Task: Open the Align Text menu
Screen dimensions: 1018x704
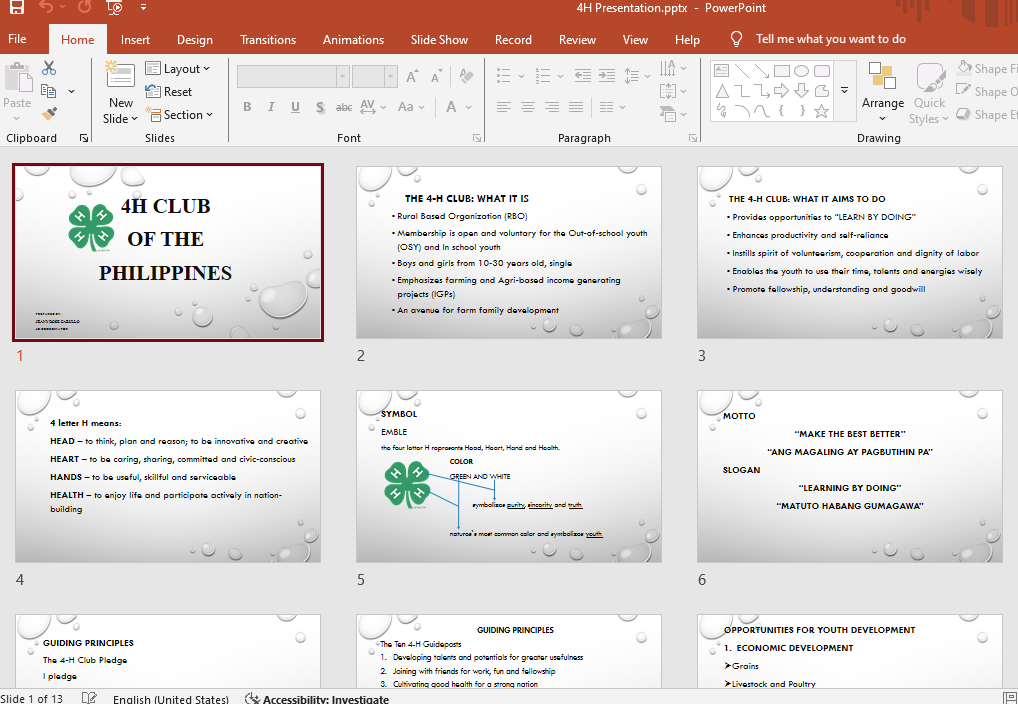Action: pyautogui.click(x=673, y=91)
